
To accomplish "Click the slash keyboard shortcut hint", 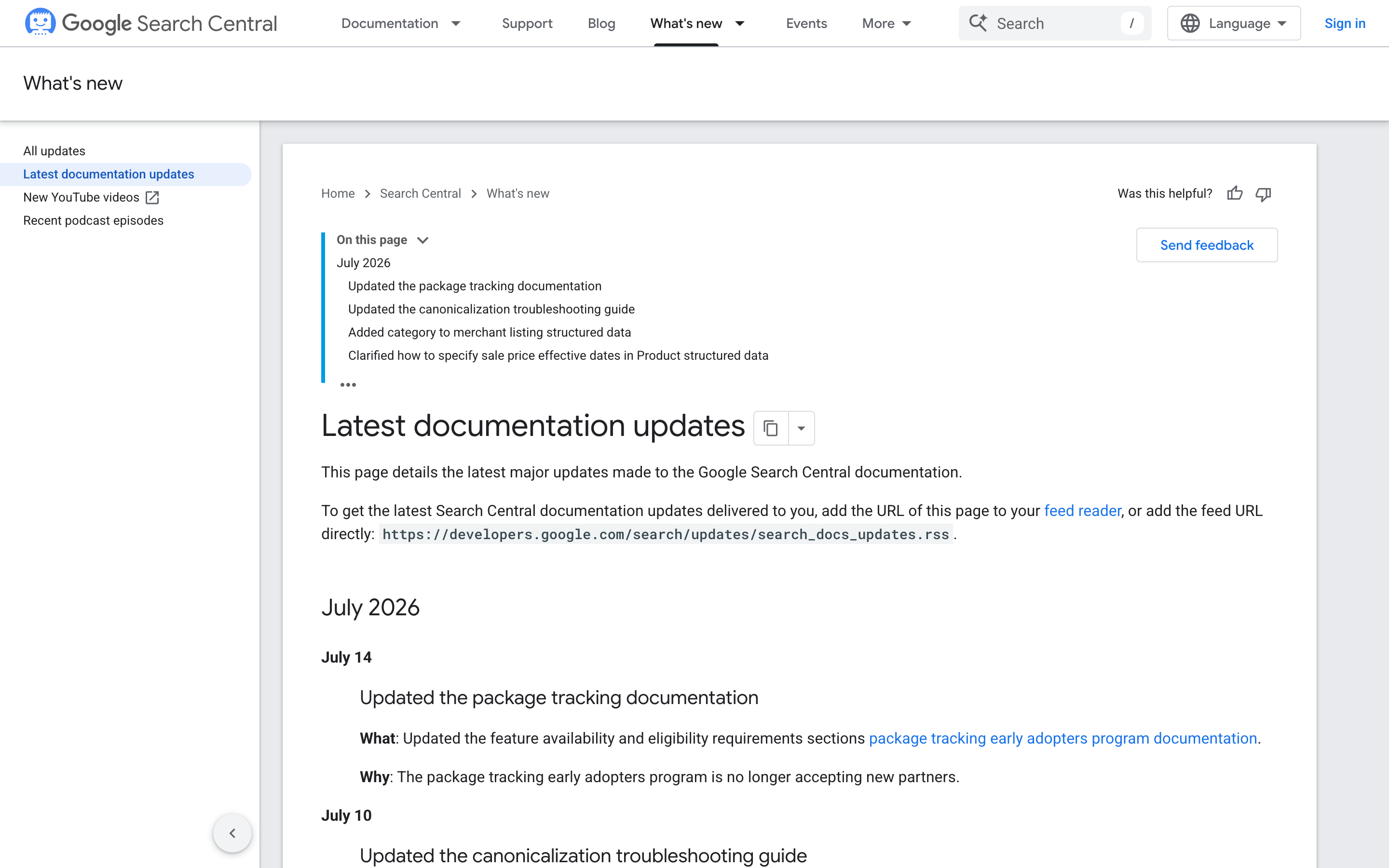I will point(1132,24).
